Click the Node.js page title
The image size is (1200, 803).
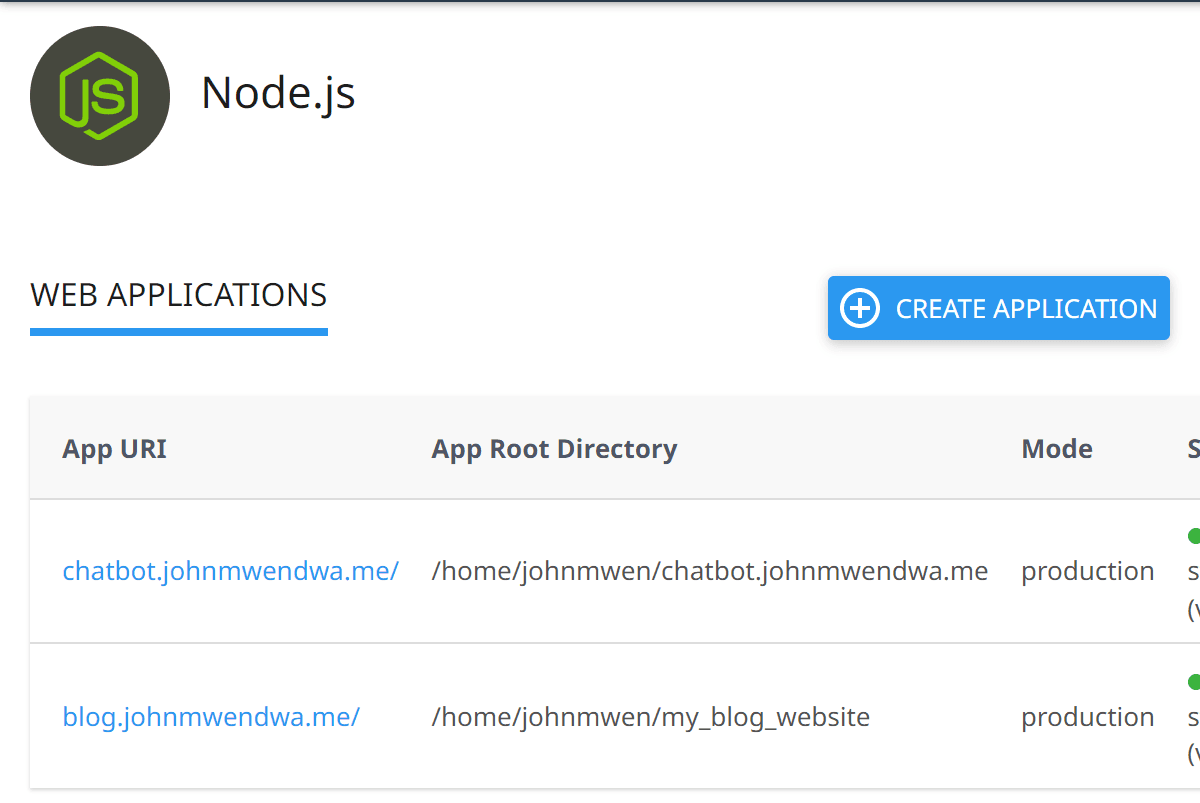(x=278, y=93)
